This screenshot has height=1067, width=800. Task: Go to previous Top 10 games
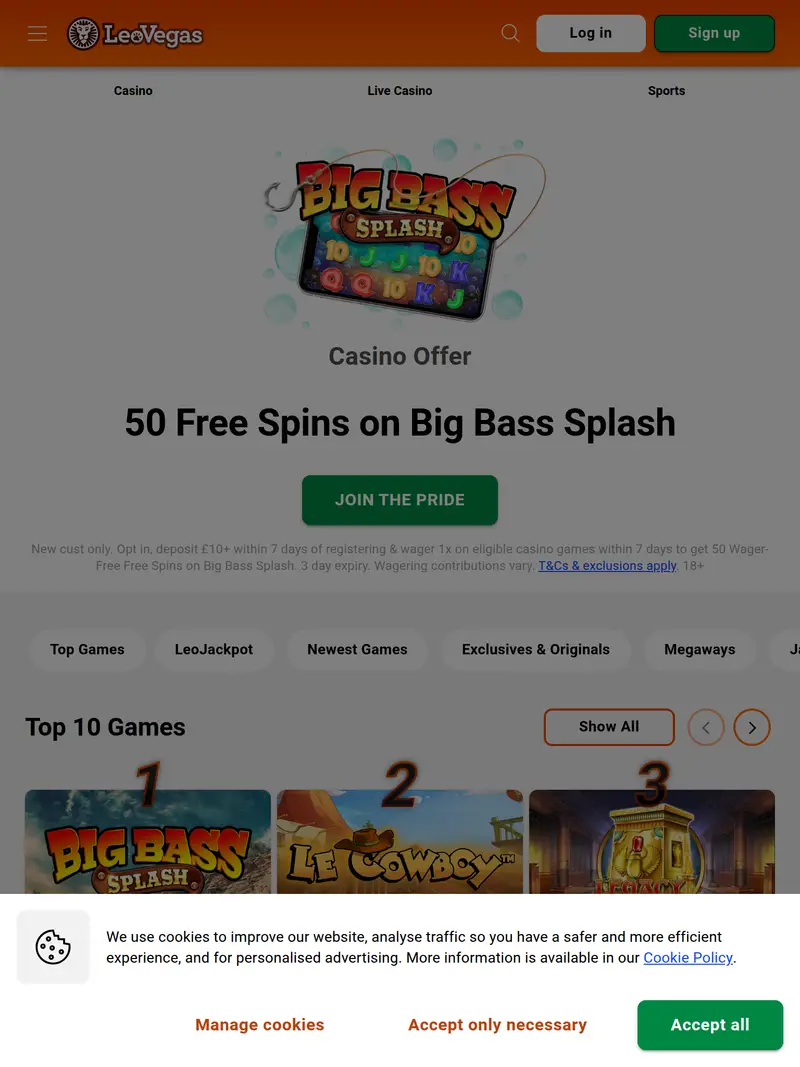[x=706, y=727]
